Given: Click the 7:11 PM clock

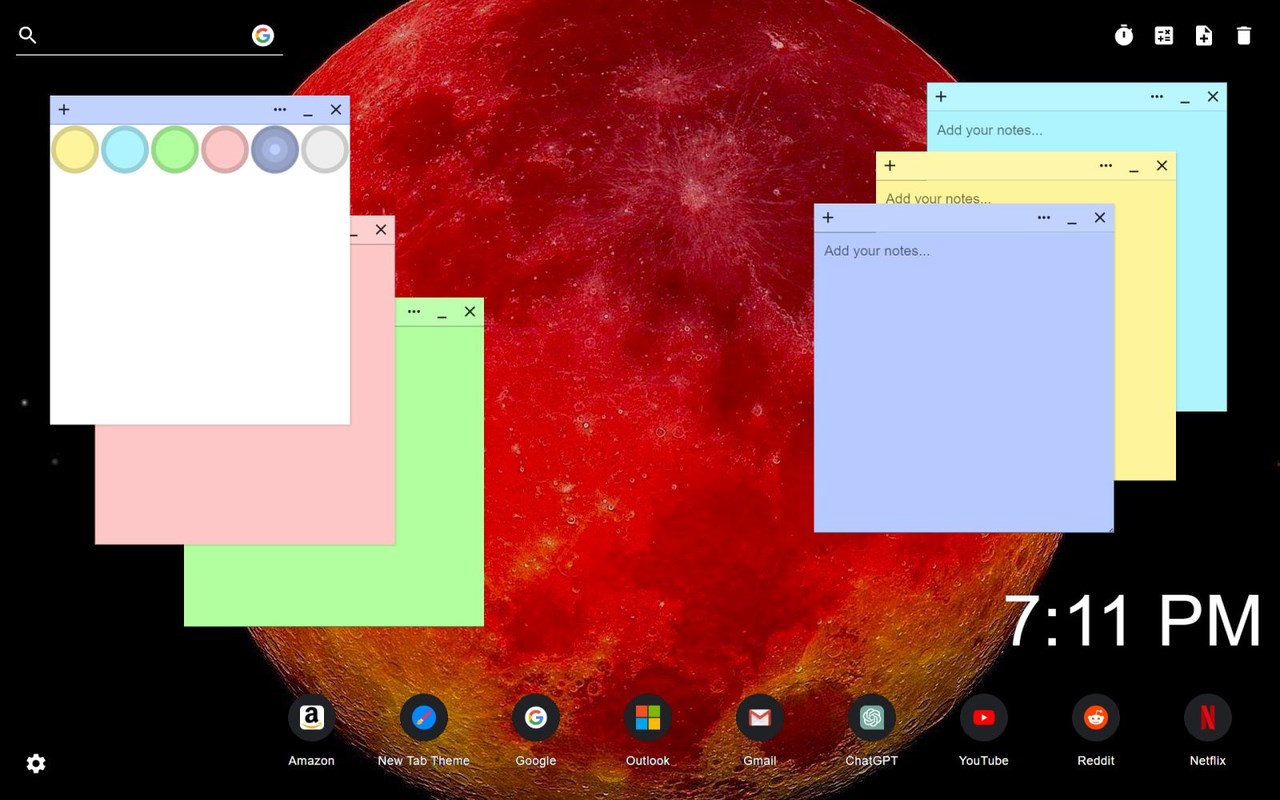Looking at the screenshot, I should (1132, 620).
